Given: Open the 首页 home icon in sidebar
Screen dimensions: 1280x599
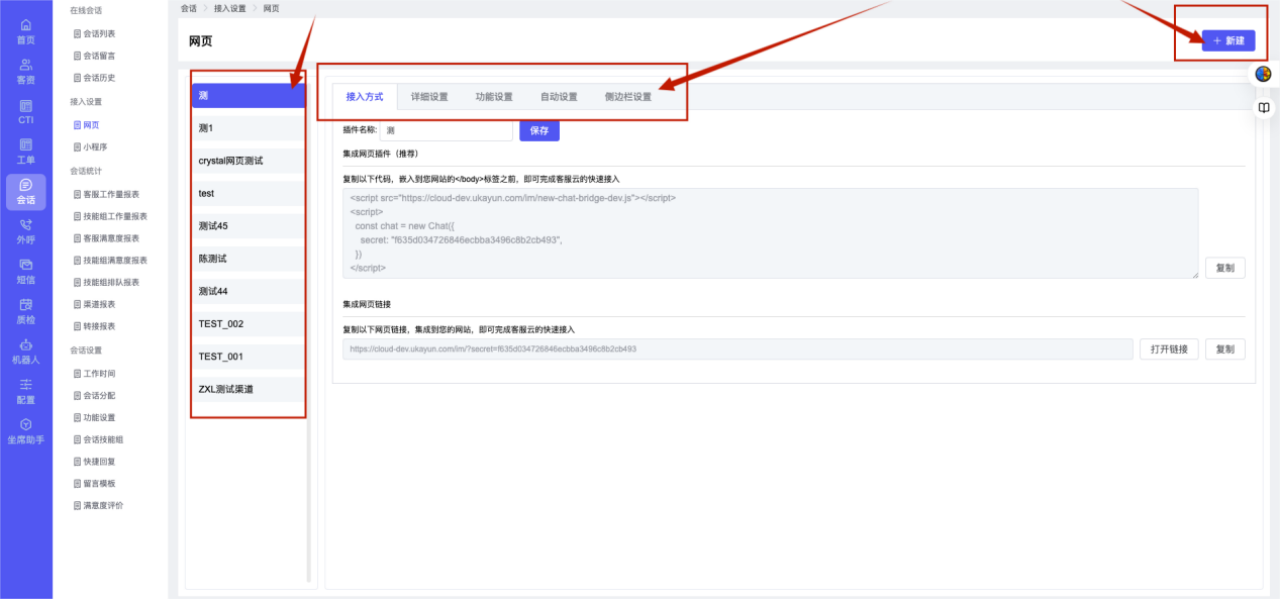Looking at the screenshot, I should [x=26, y=31].
